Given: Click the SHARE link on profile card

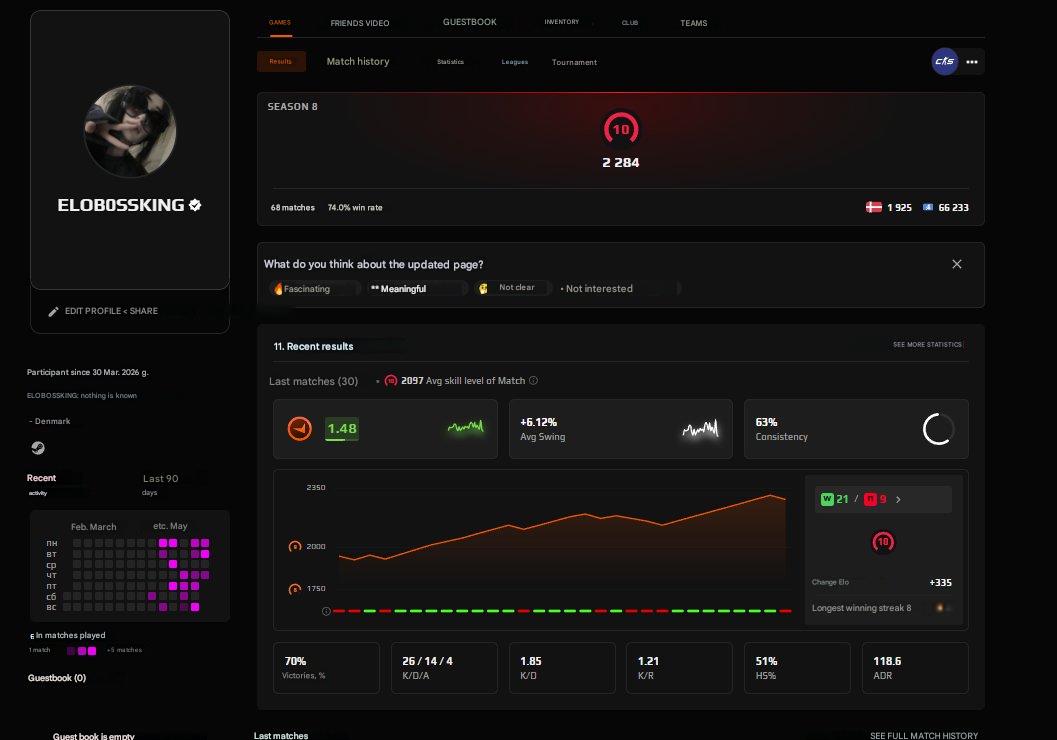Looking at the screenshot, I should [x=144, y=311].
